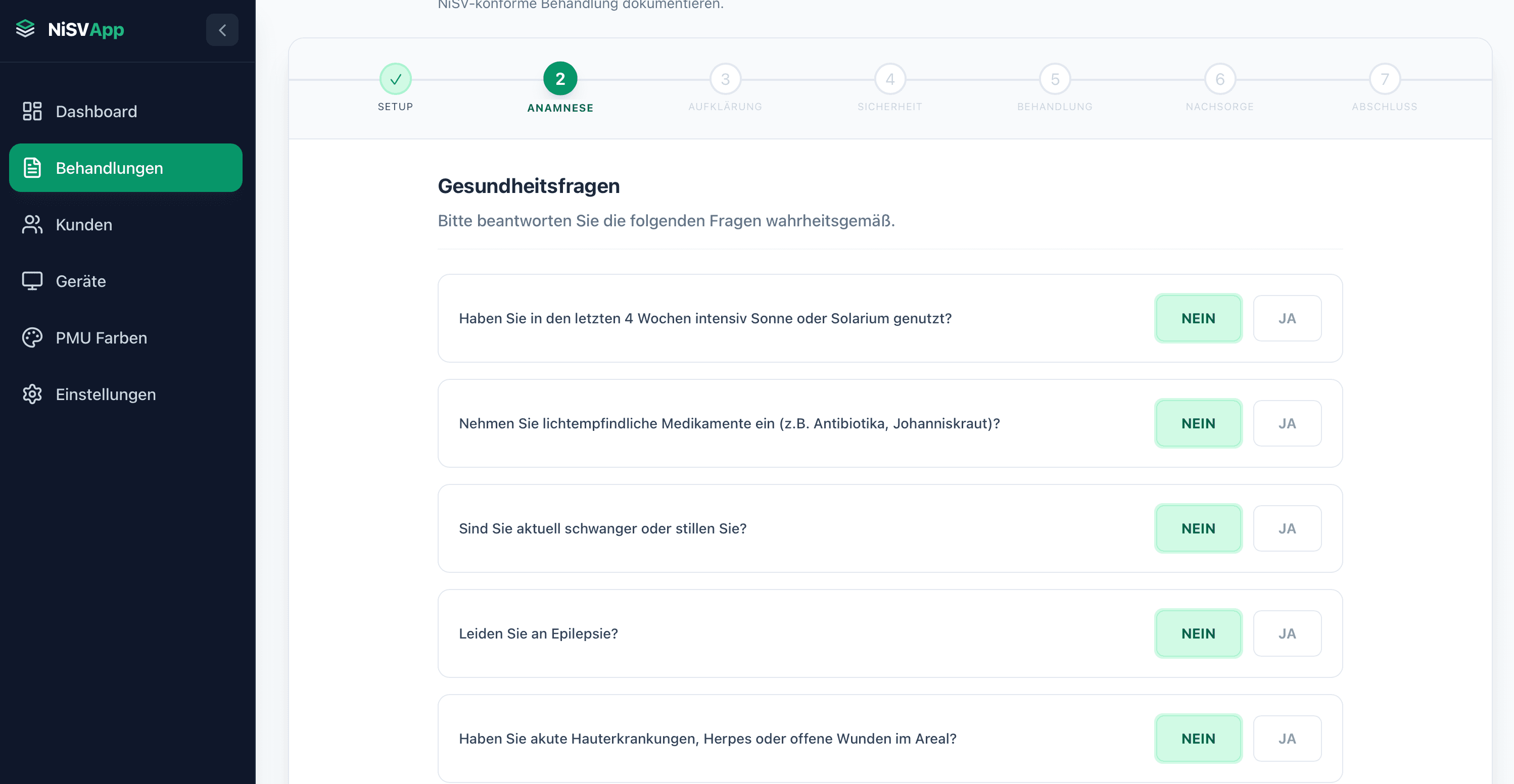Click JA for the skin disease question
This screenshot has width=1514, height=784.
click(x=1287, y=738)
